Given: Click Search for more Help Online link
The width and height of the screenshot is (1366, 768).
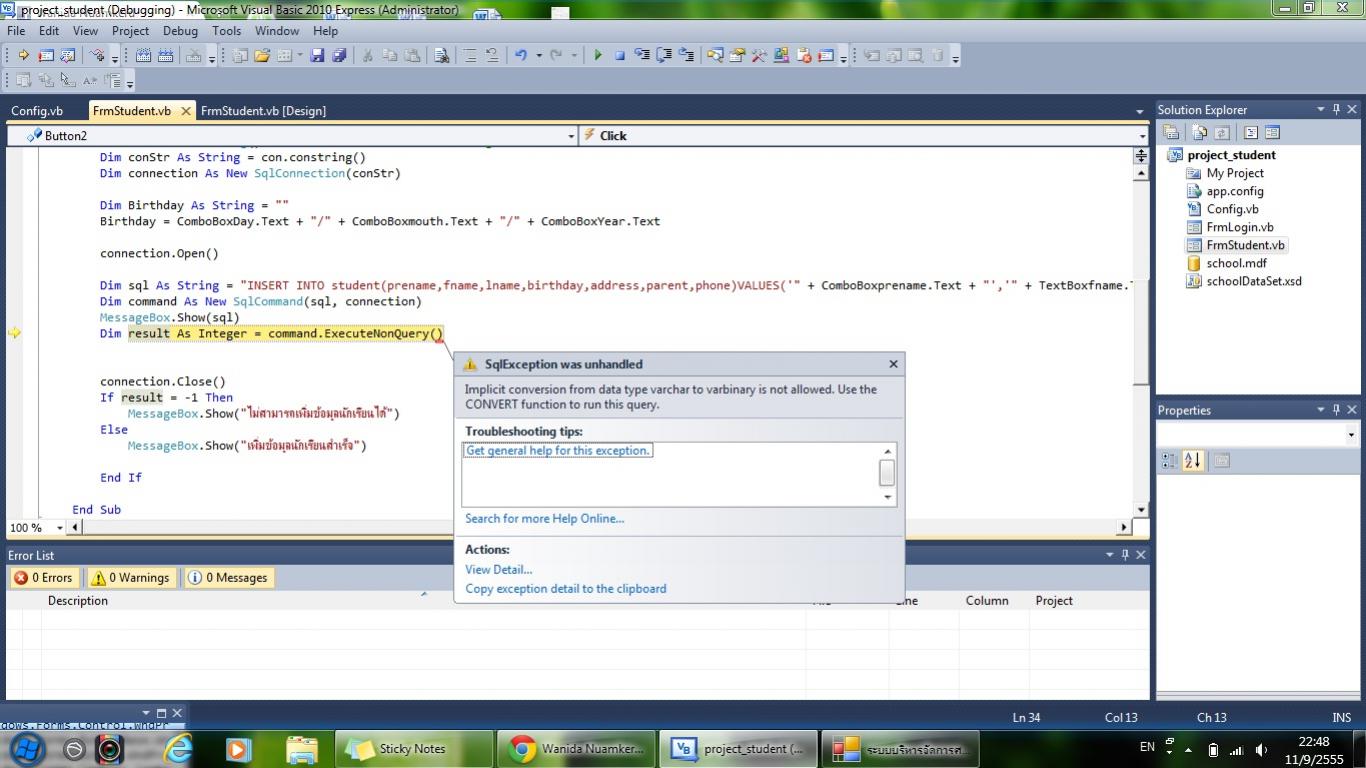Looking at the screenshot, I should [x=544, y=518].
